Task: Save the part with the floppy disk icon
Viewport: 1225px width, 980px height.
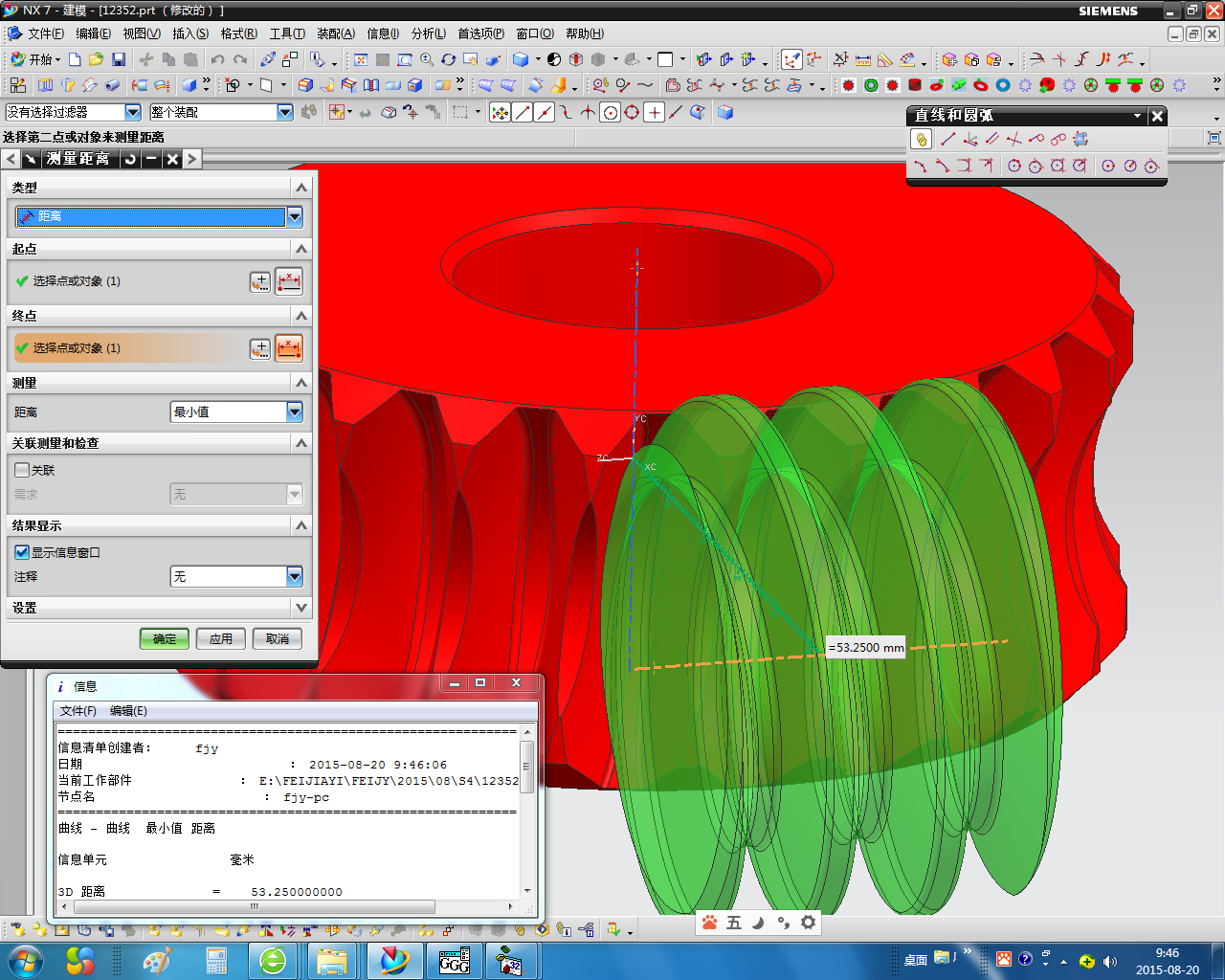Action: (119, 59)
